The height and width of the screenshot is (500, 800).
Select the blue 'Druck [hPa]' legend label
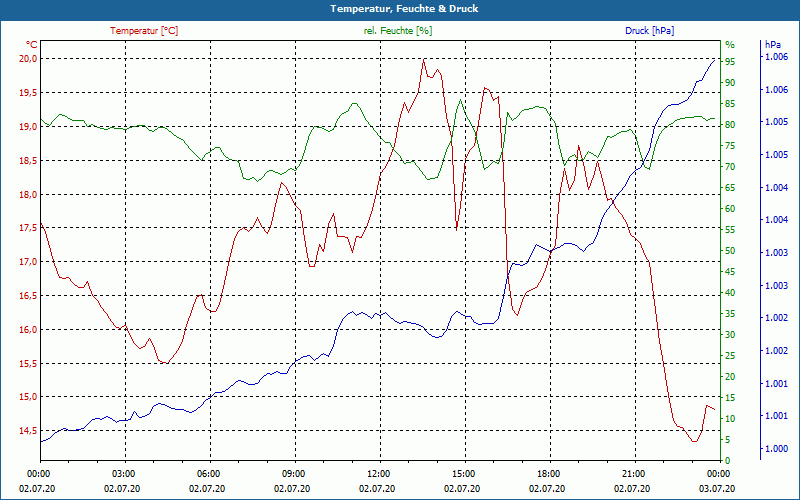649,31
